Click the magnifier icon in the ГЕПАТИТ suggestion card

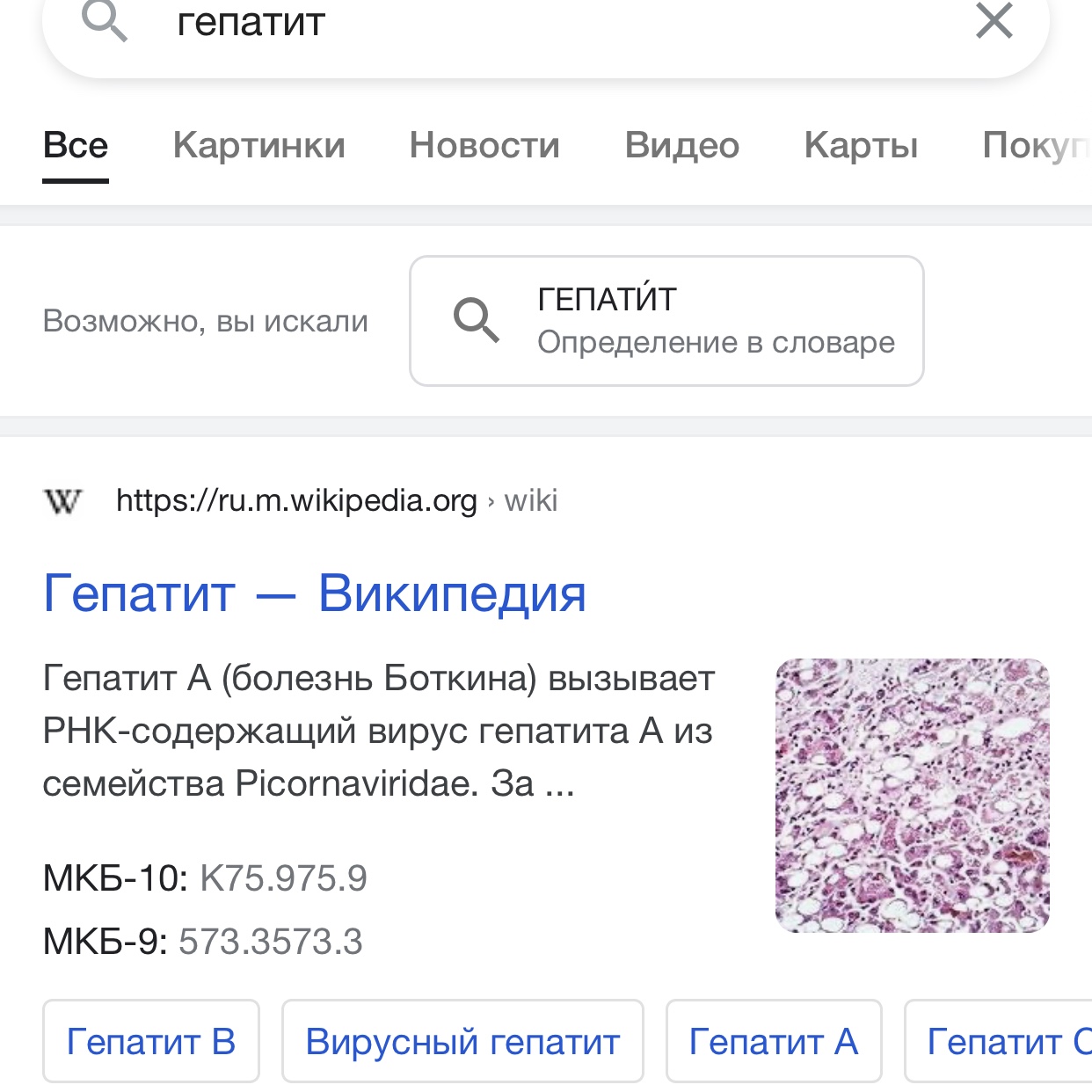pos(477,320)
